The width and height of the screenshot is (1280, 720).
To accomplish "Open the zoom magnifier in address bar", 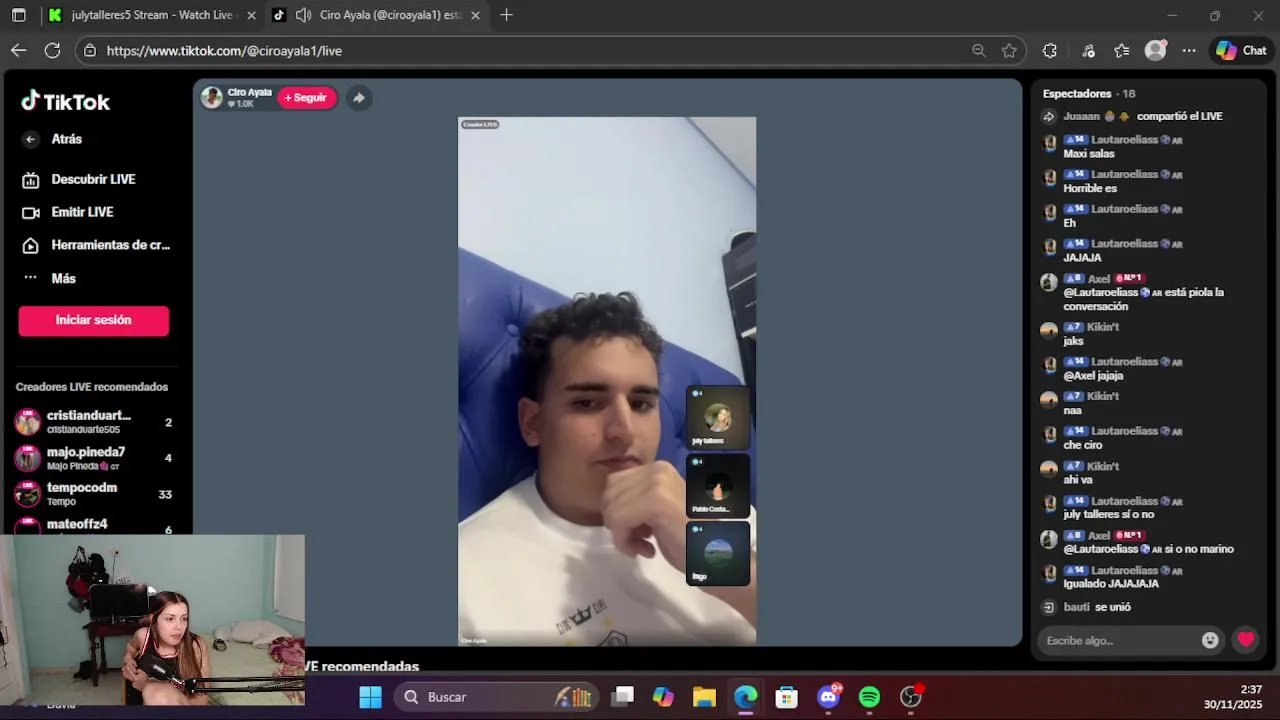I will point(978,50).
